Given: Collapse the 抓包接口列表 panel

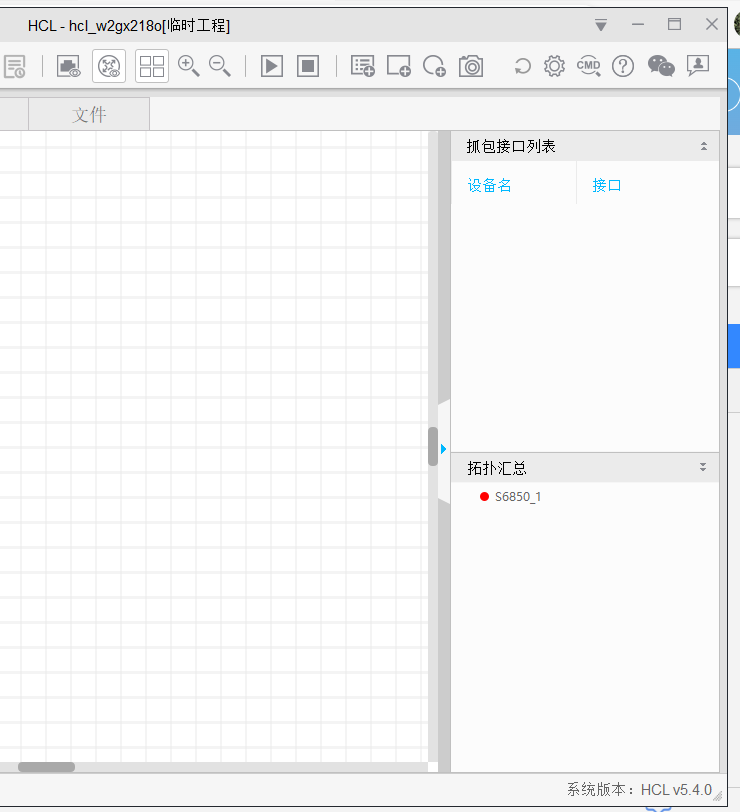Looking at the screenshot, I should [x=704, y=146].
